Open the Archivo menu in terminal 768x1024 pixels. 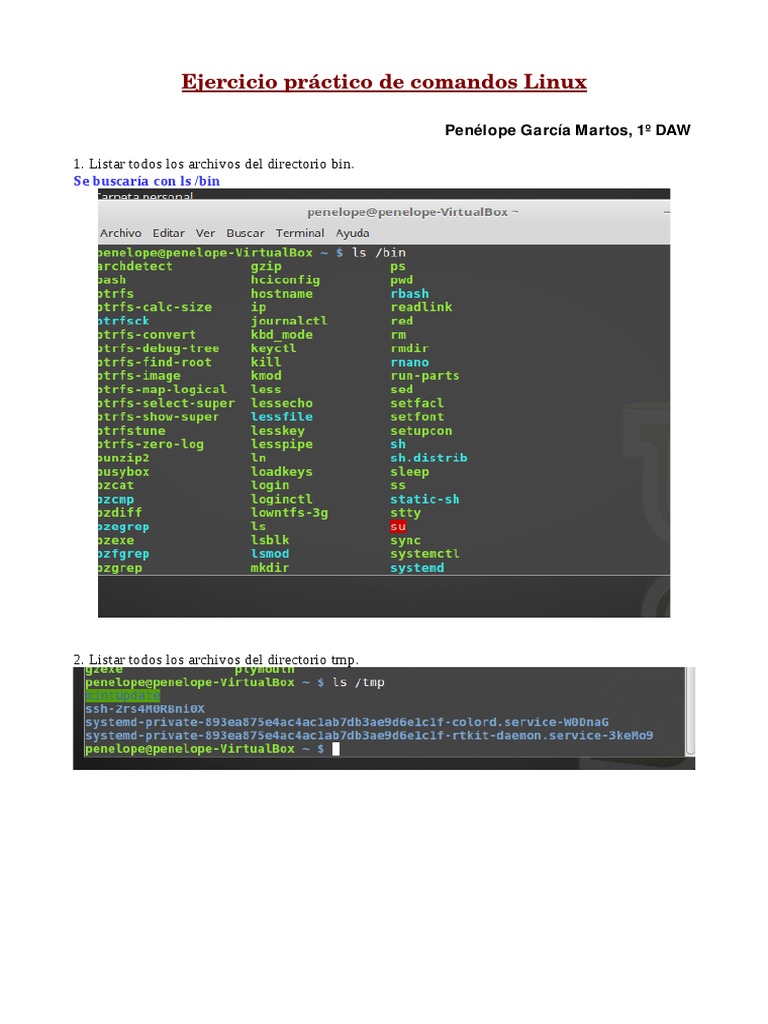click(x=120, y=233)
